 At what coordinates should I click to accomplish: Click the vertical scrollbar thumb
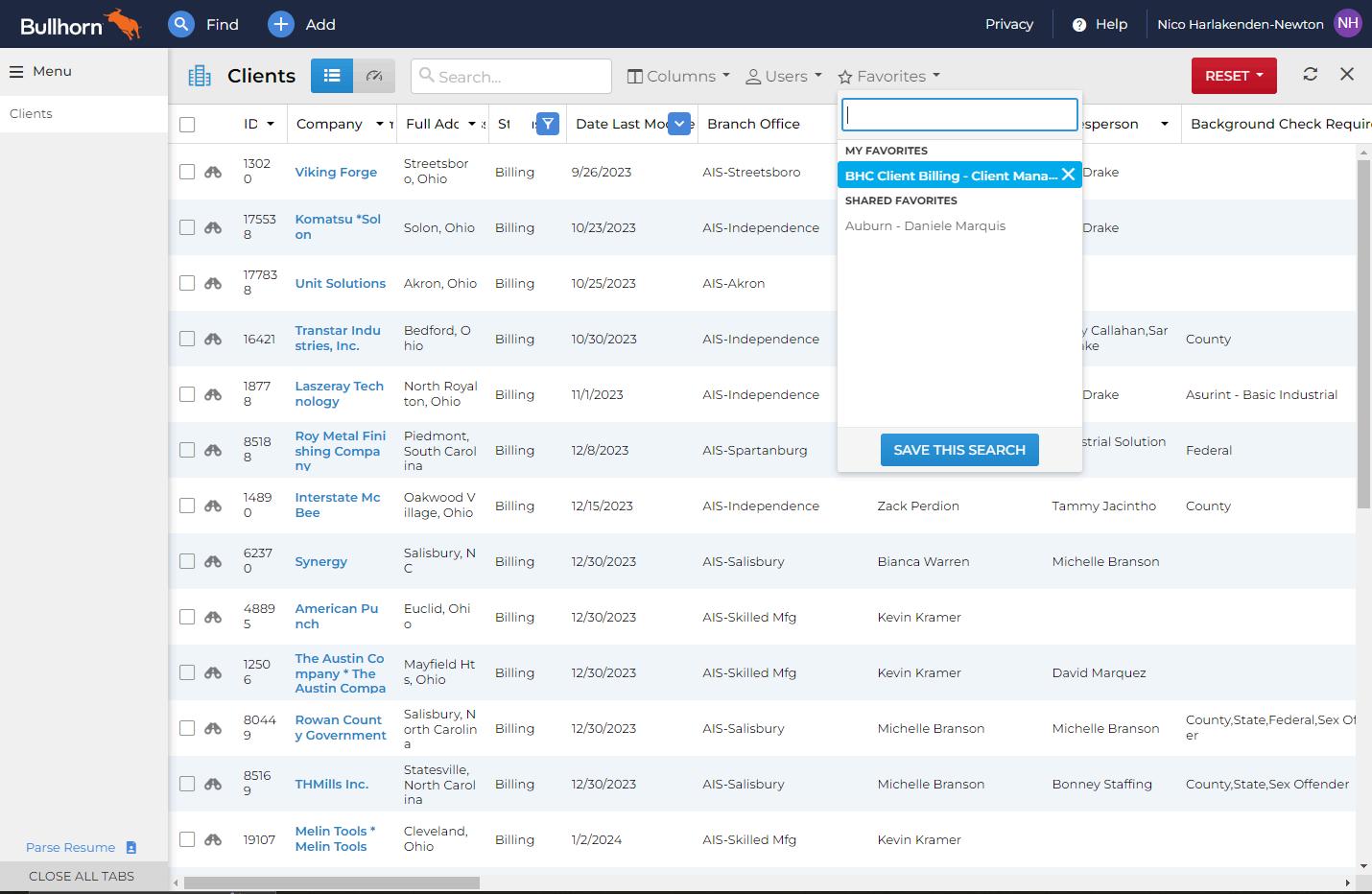[x=1363, y=334]
